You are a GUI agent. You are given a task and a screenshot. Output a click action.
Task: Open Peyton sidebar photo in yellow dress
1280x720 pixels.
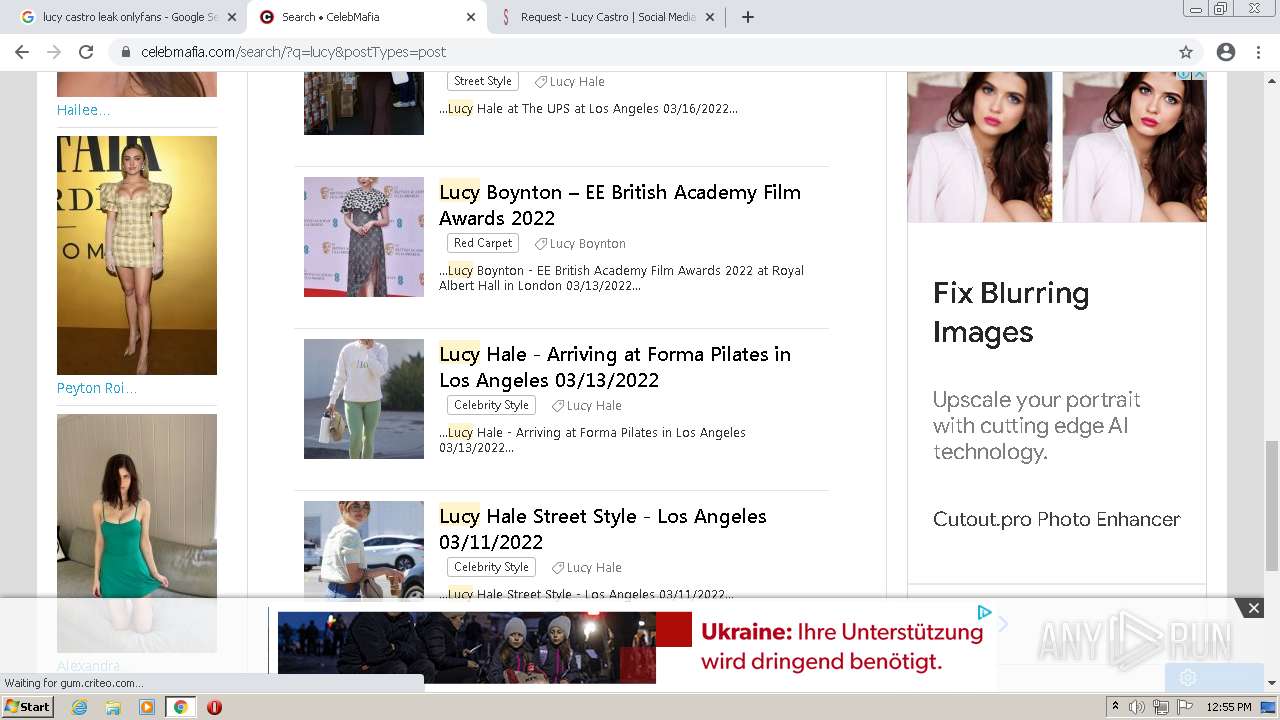click(137, 255)
